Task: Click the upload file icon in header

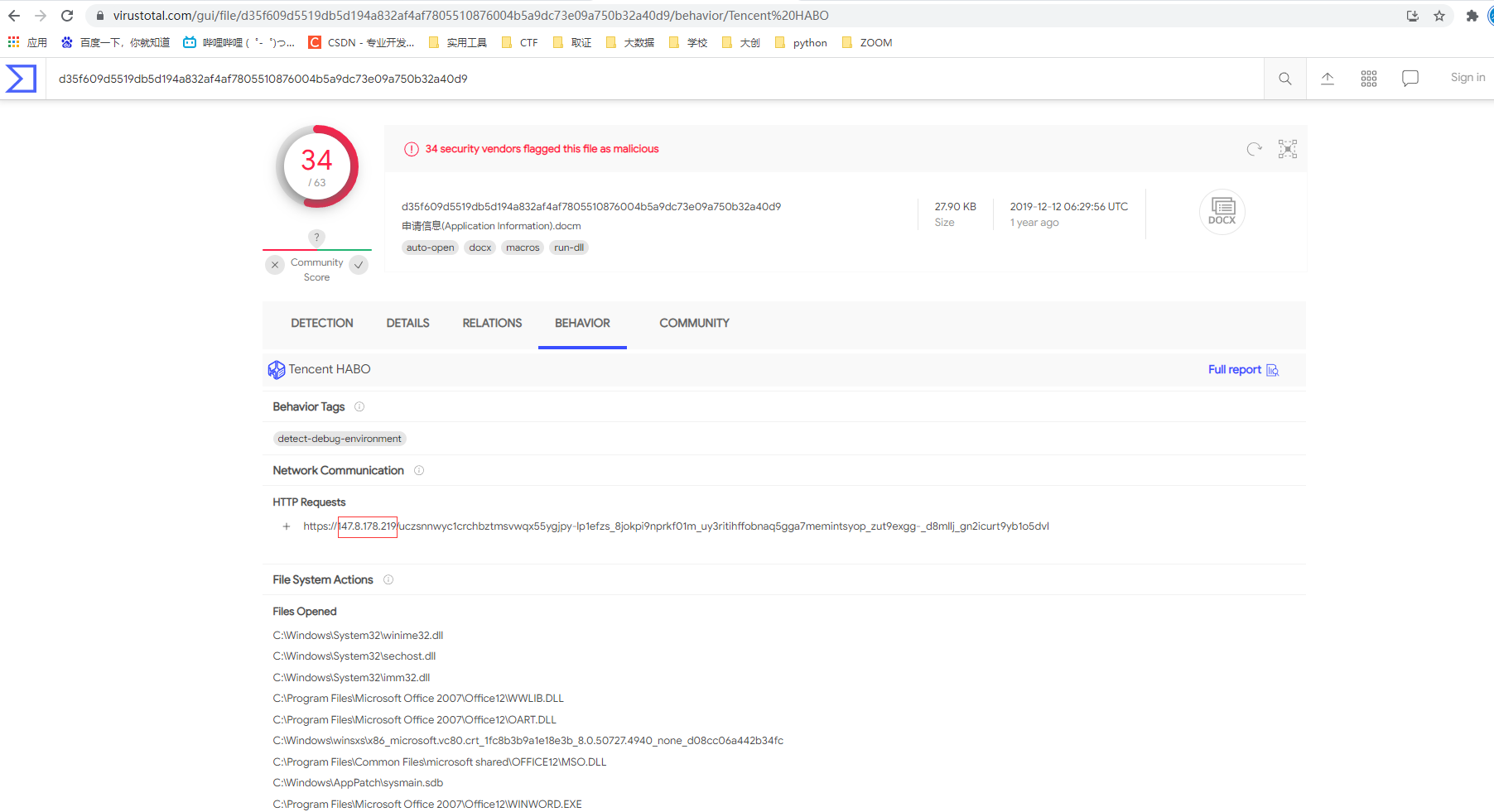Action: [x=1328, y=79]
